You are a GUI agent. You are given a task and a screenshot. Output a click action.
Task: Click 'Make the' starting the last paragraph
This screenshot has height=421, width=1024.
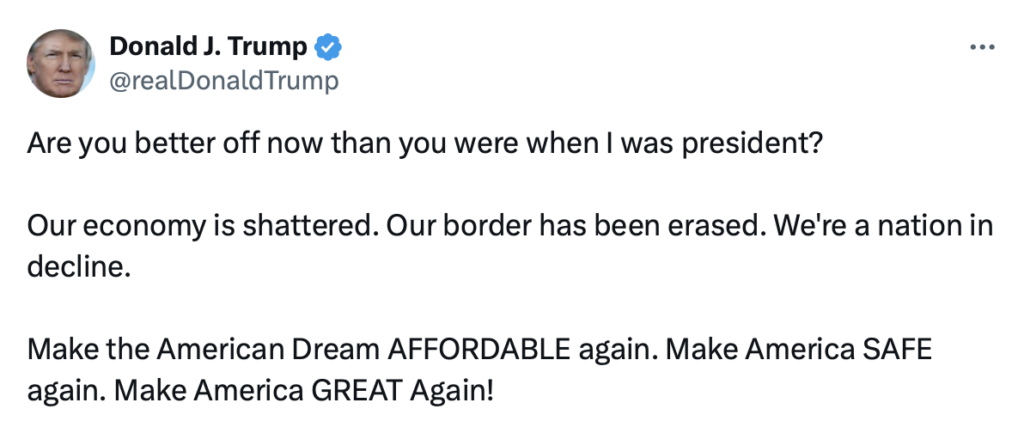tap(88, 351)
